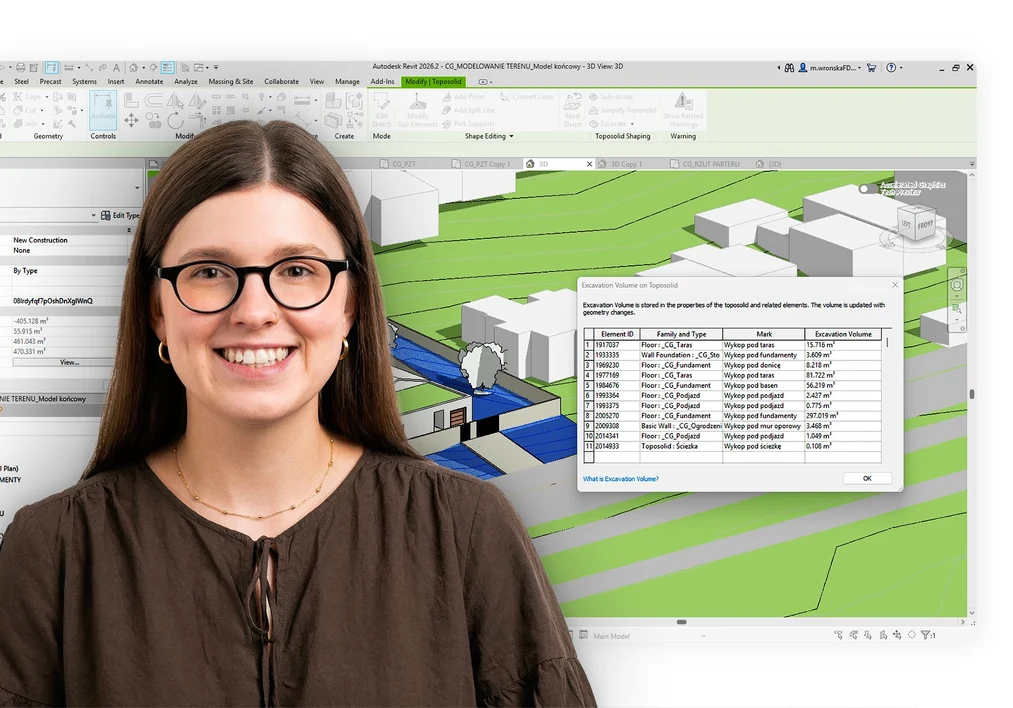Viewport: 1013px width, 708px height.
Task: Switch to the Manage ribbon tab
Action: 350,81
